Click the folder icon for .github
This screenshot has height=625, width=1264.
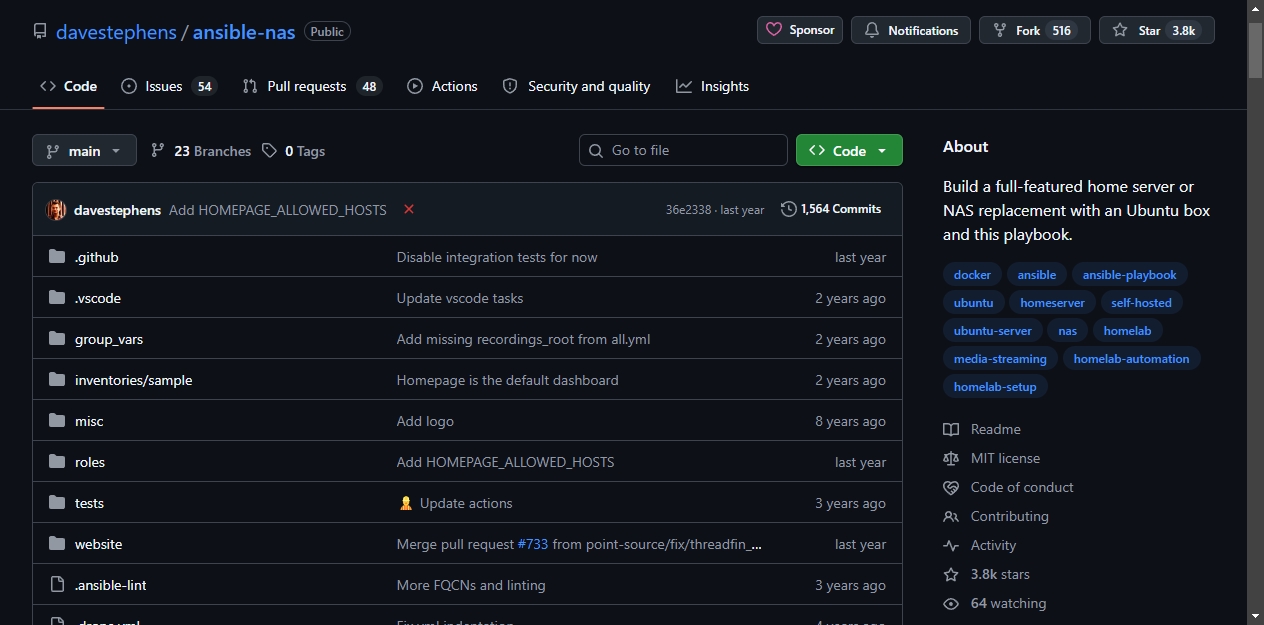57,257
